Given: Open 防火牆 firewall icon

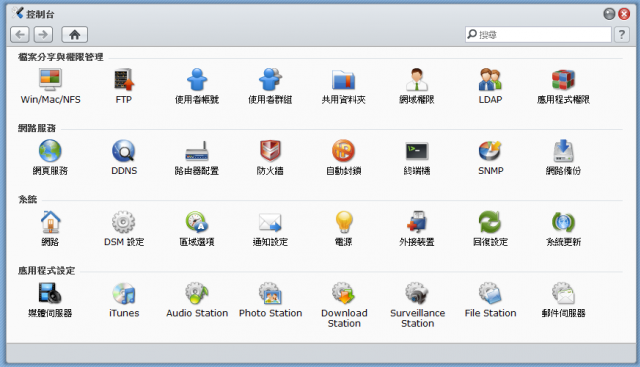Looking at the screenshot, I should [270, 151].
